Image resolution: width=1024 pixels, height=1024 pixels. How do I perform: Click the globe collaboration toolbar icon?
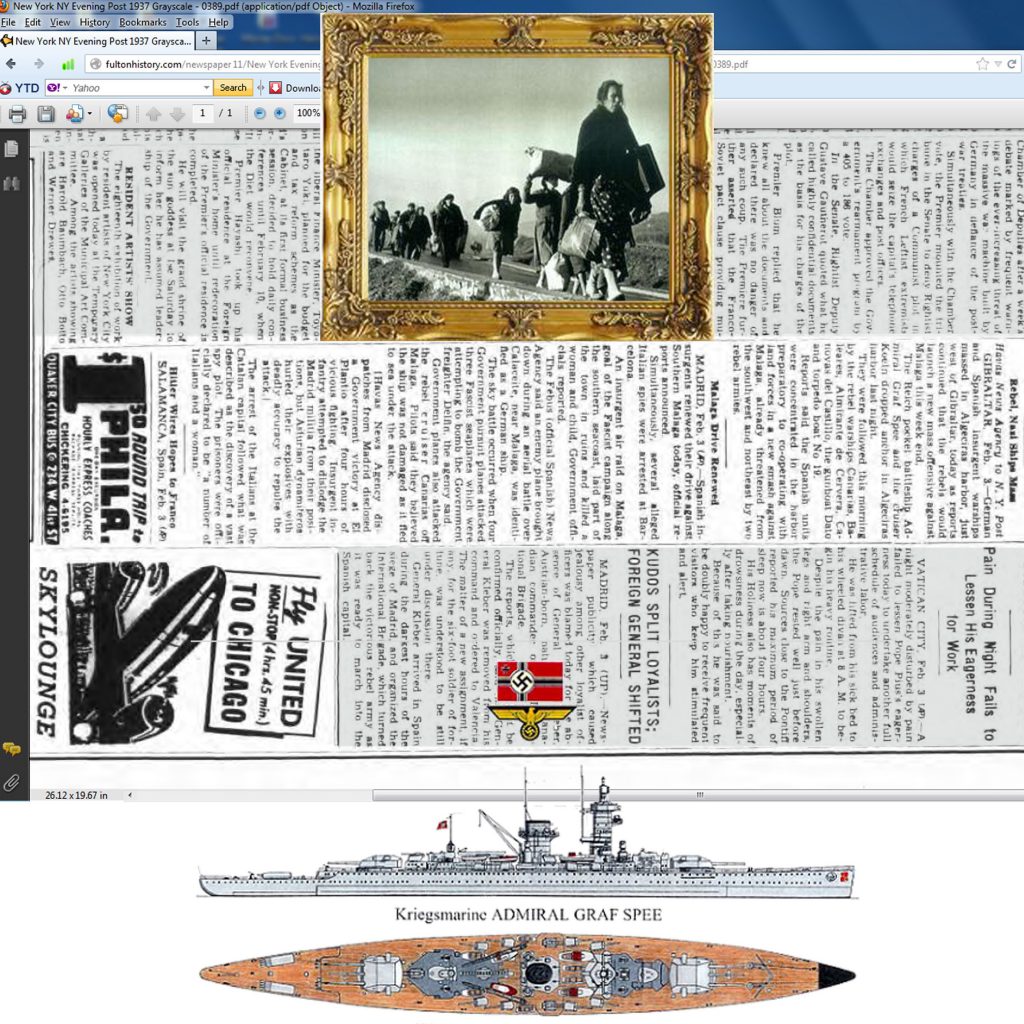pyautogui.click(x=118, y=114)
